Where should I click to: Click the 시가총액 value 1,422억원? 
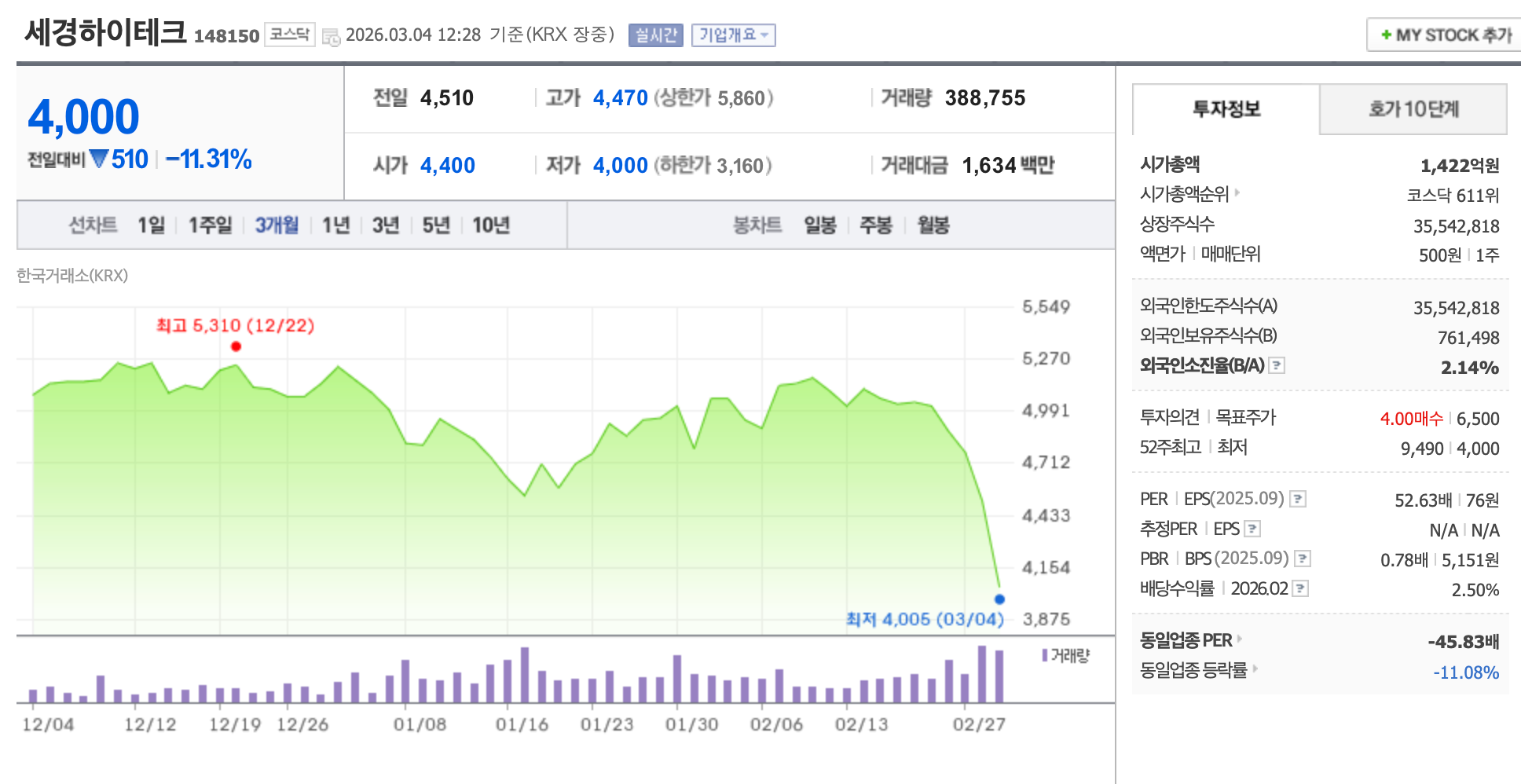(1460, 166)
